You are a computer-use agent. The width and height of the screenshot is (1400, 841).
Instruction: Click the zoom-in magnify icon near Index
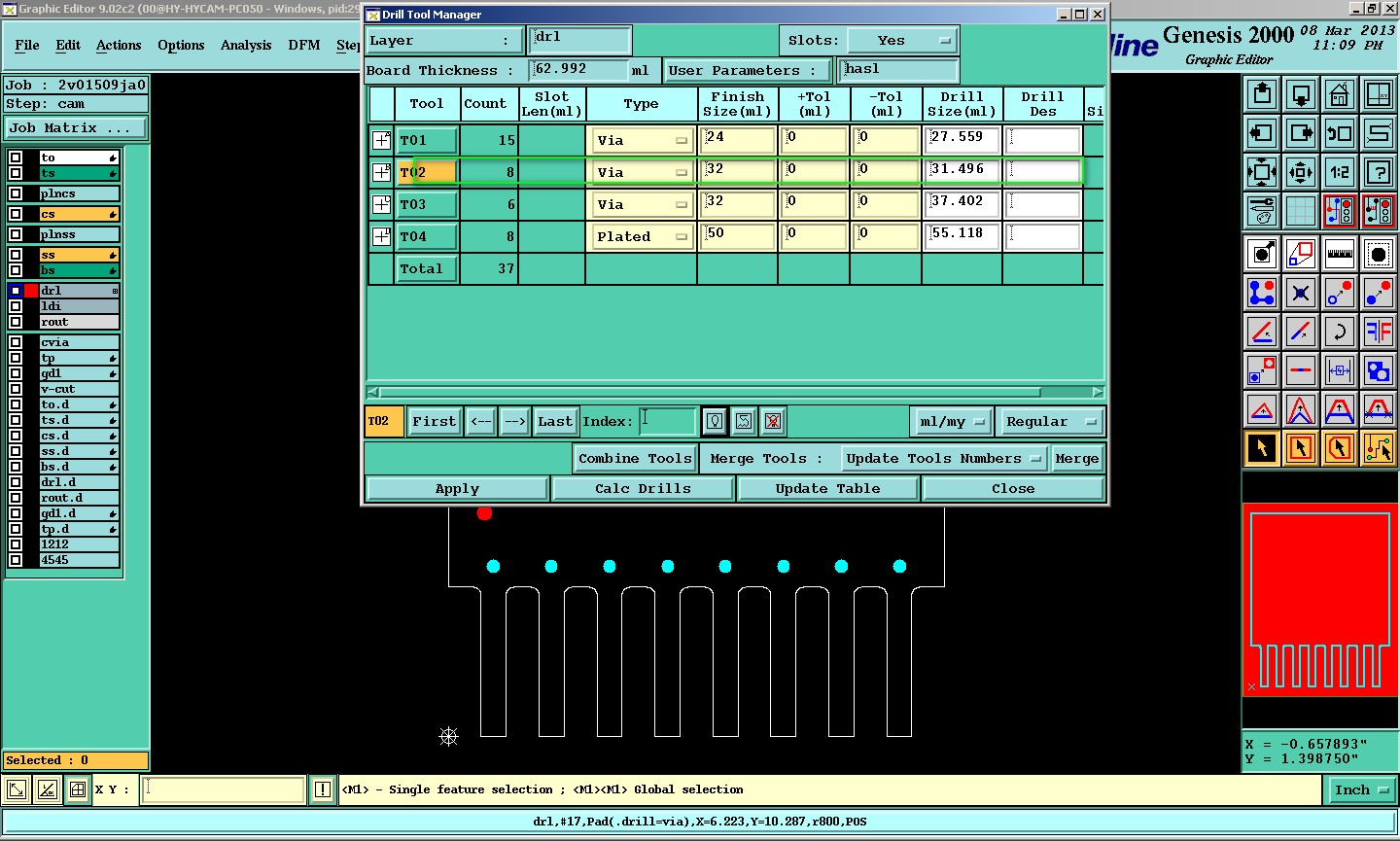pyautogui.click(x=714, y=421)
